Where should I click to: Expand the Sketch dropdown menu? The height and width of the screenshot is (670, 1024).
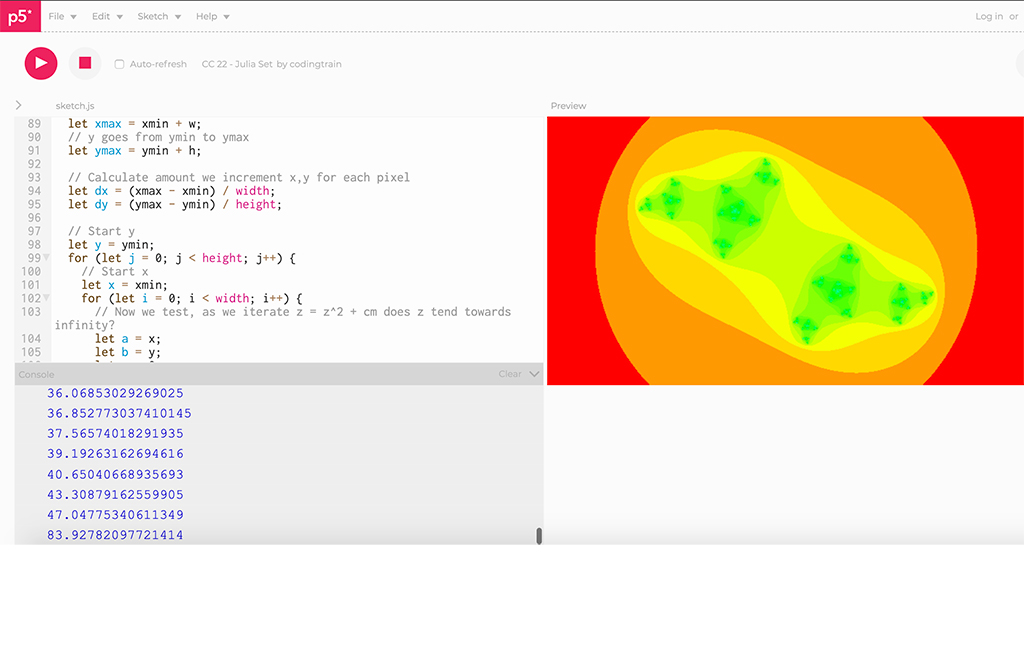point(158,17)
